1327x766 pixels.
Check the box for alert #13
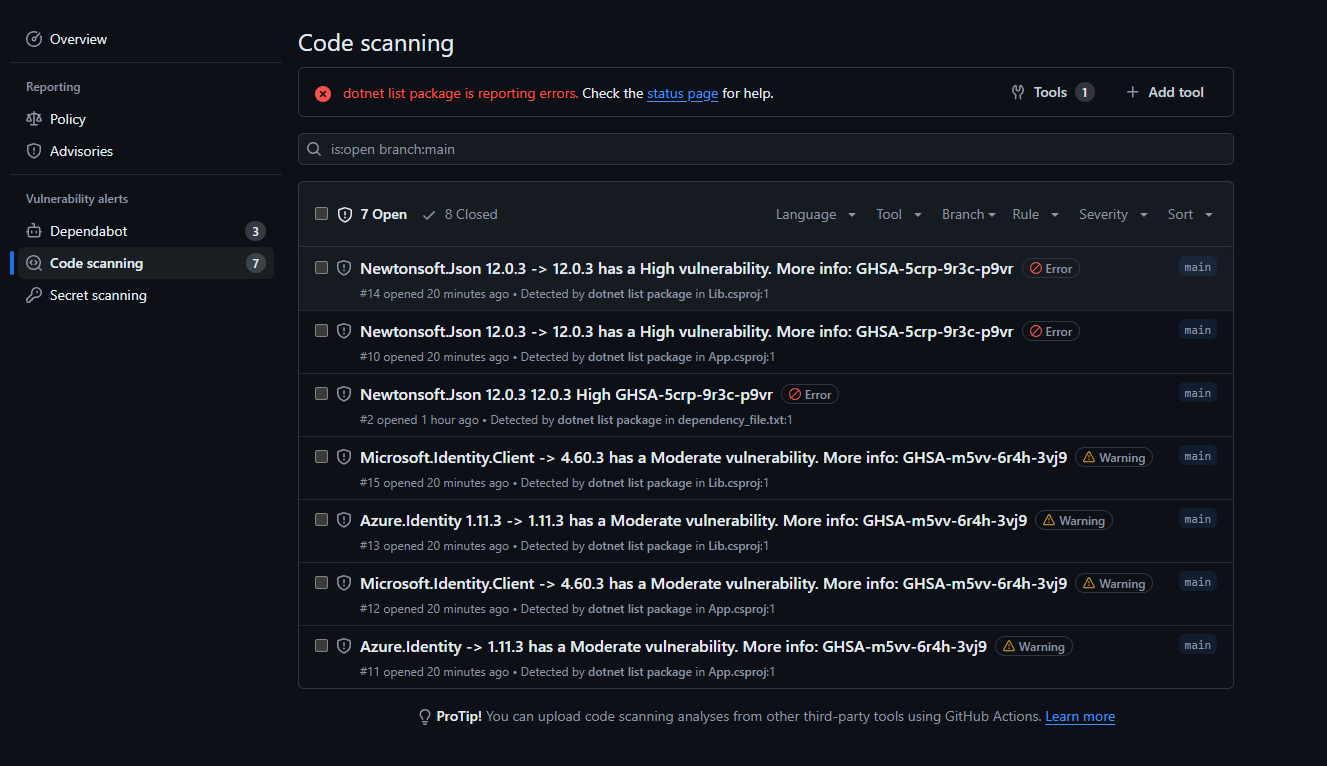[x=321, y=519]
